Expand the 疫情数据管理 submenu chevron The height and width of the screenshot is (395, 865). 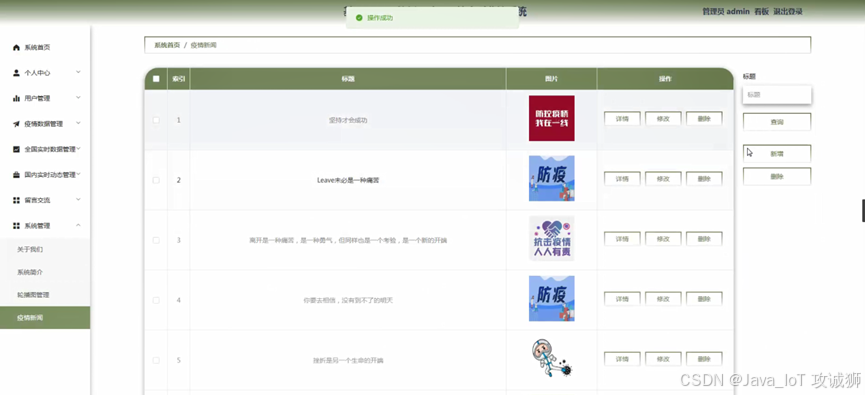[78, 123]
